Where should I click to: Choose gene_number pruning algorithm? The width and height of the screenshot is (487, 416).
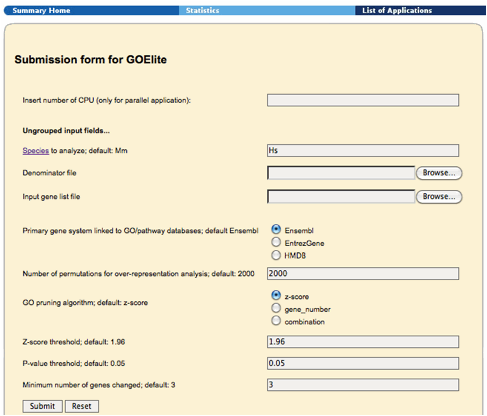[x=276, y=308]
